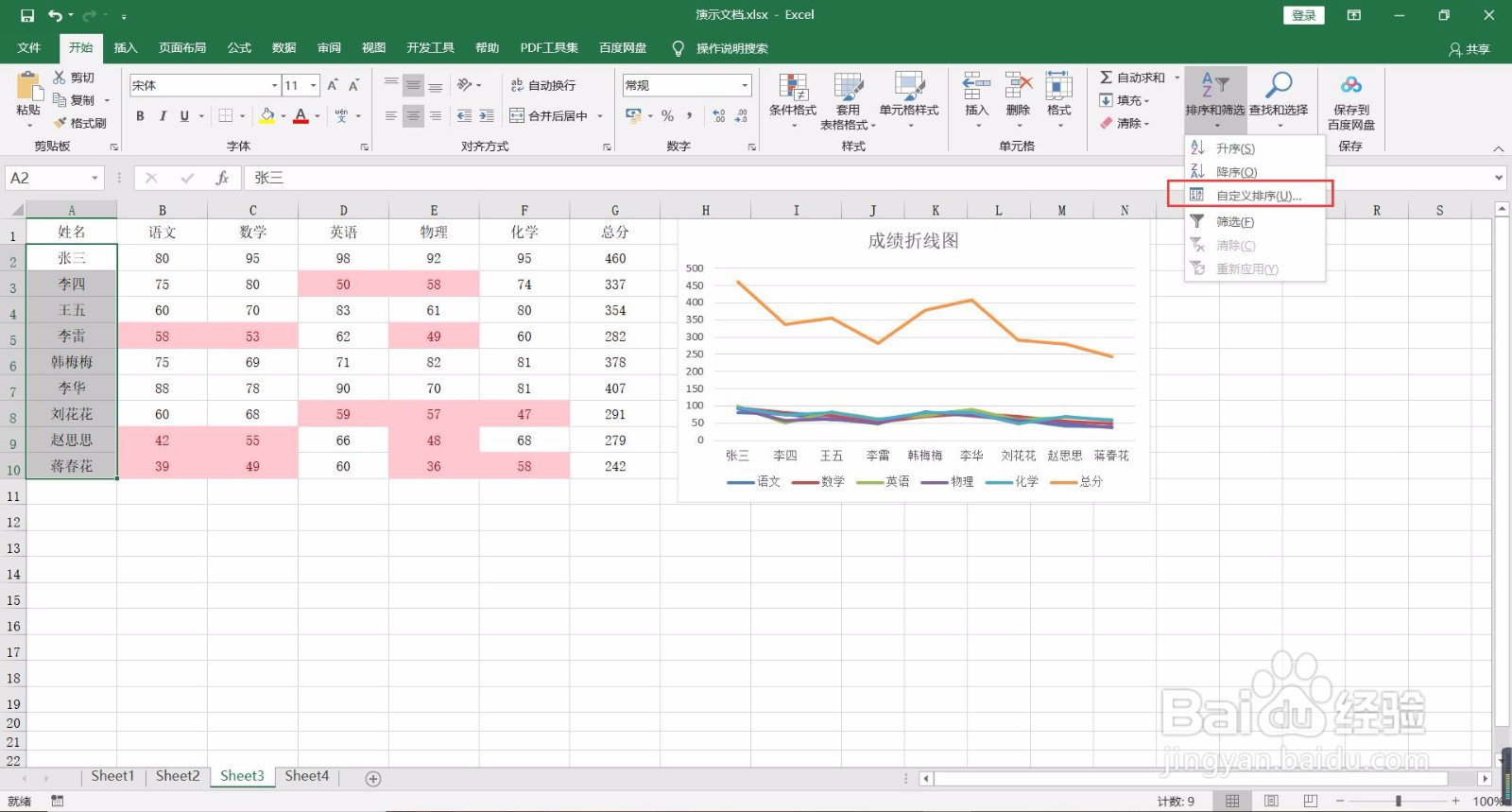Open the font color dropdown arrow
Viewport: 1512px width, 812px height.
[318, 116]
